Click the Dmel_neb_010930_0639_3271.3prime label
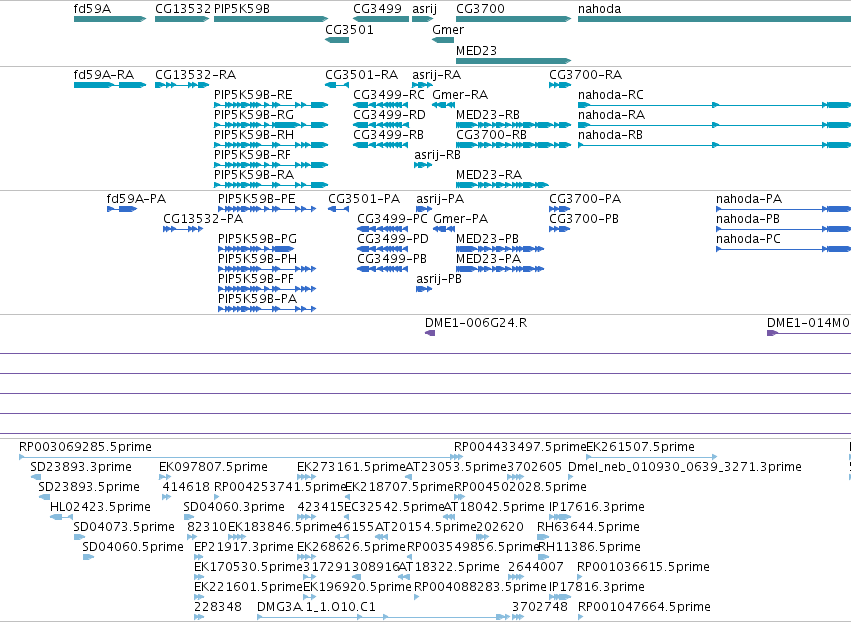Screen dimensions: 851x622 point(685,467)
